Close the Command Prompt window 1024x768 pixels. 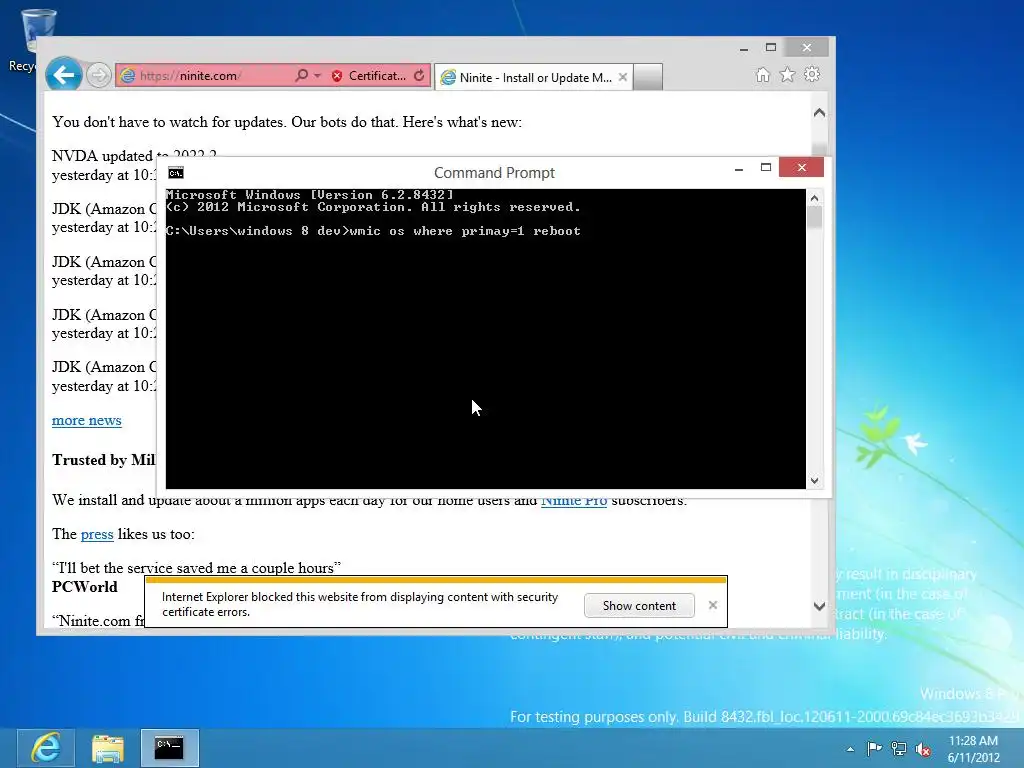(x=802, y=168)
